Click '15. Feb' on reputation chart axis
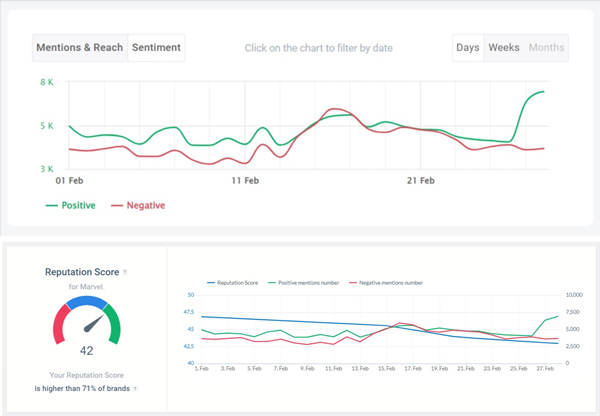This screenshot has height=416, width=600. click(386, 369)
